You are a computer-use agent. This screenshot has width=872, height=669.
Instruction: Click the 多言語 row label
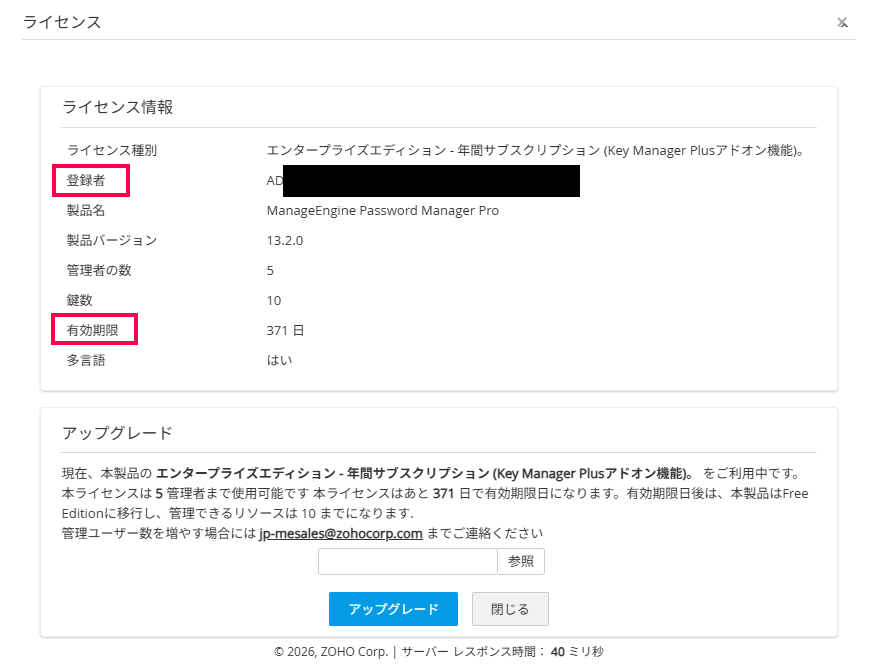click(x=86, y=360)
